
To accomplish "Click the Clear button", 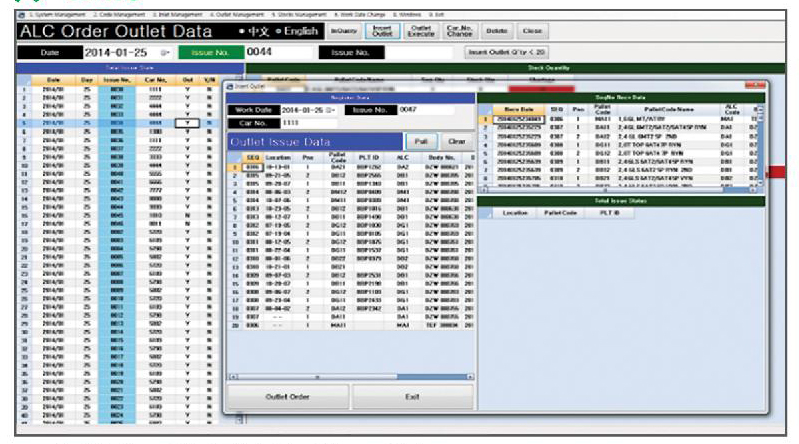I will pos(457,141).
